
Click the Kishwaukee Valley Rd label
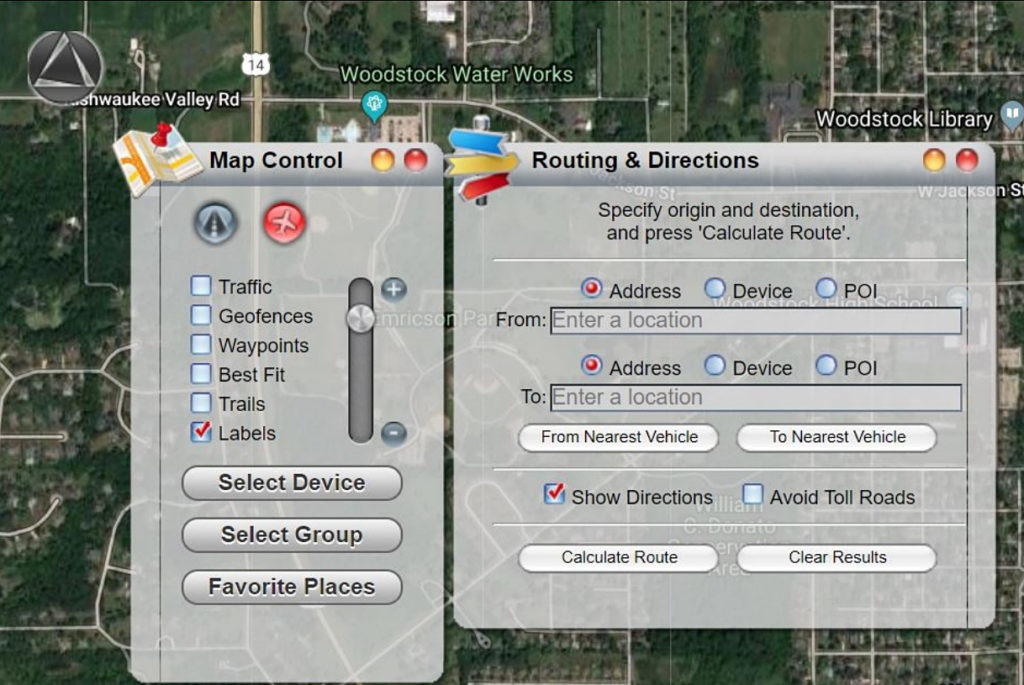coord(155,99)
